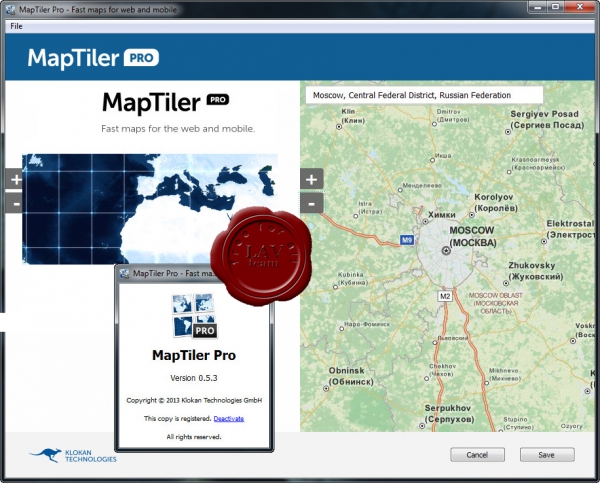
Task: Click the Chekhov town marker
Action: pos(426,378)
